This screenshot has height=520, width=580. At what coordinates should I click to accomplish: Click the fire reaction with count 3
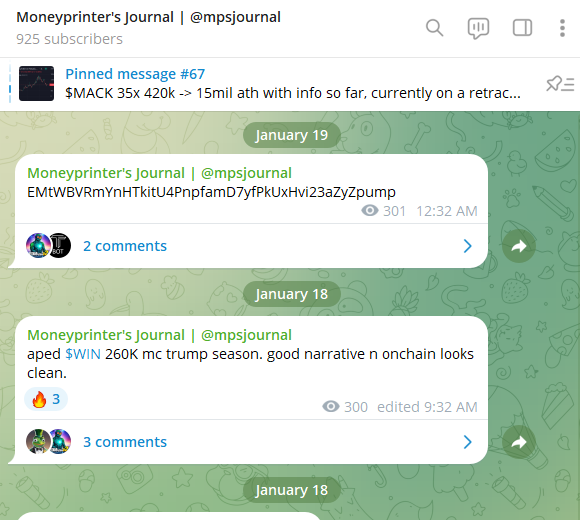(x=46, y=399)
